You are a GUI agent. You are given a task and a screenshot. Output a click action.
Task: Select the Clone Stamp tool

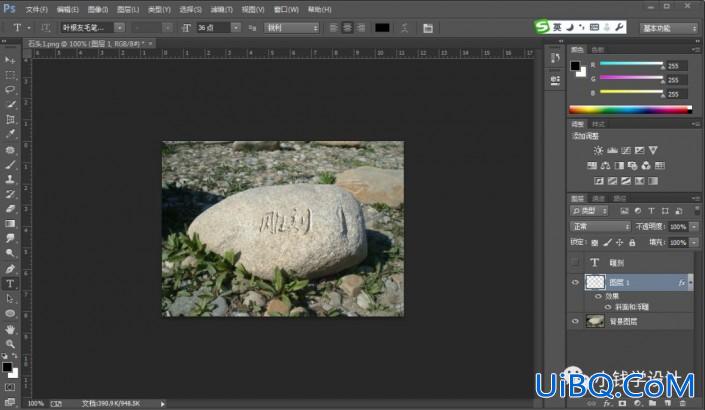[x=10, y=179]
